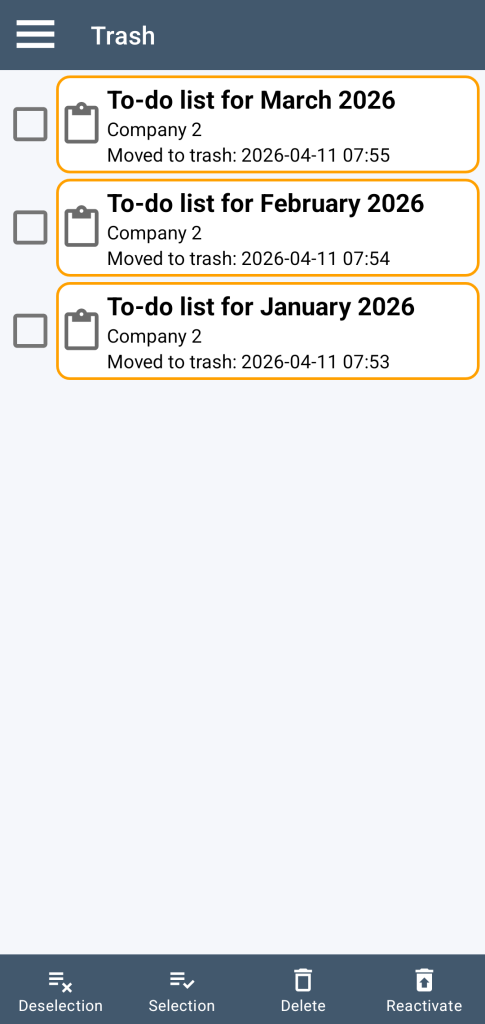Click 'Moved to trash: 2026-04-11 07:55' text
Image resolution: width=485 pixels, height=1024 pixels.
click(x=248, y=155)
